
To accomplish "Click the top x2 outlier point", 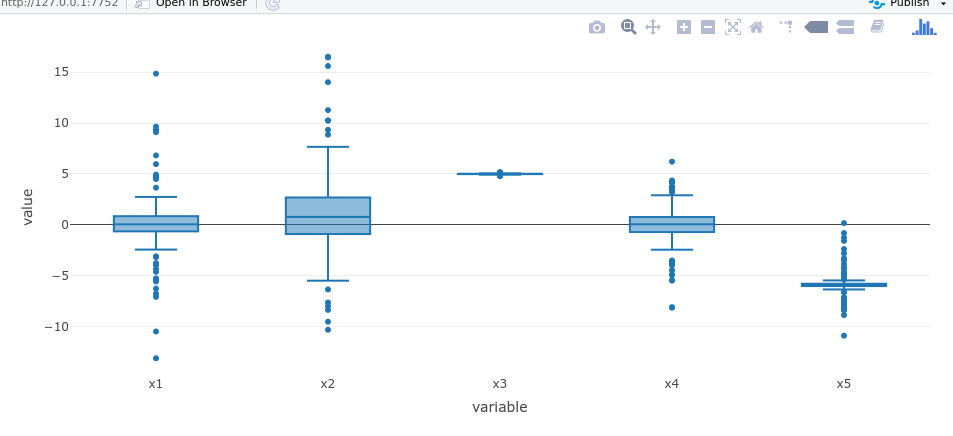I will (328, 57).
